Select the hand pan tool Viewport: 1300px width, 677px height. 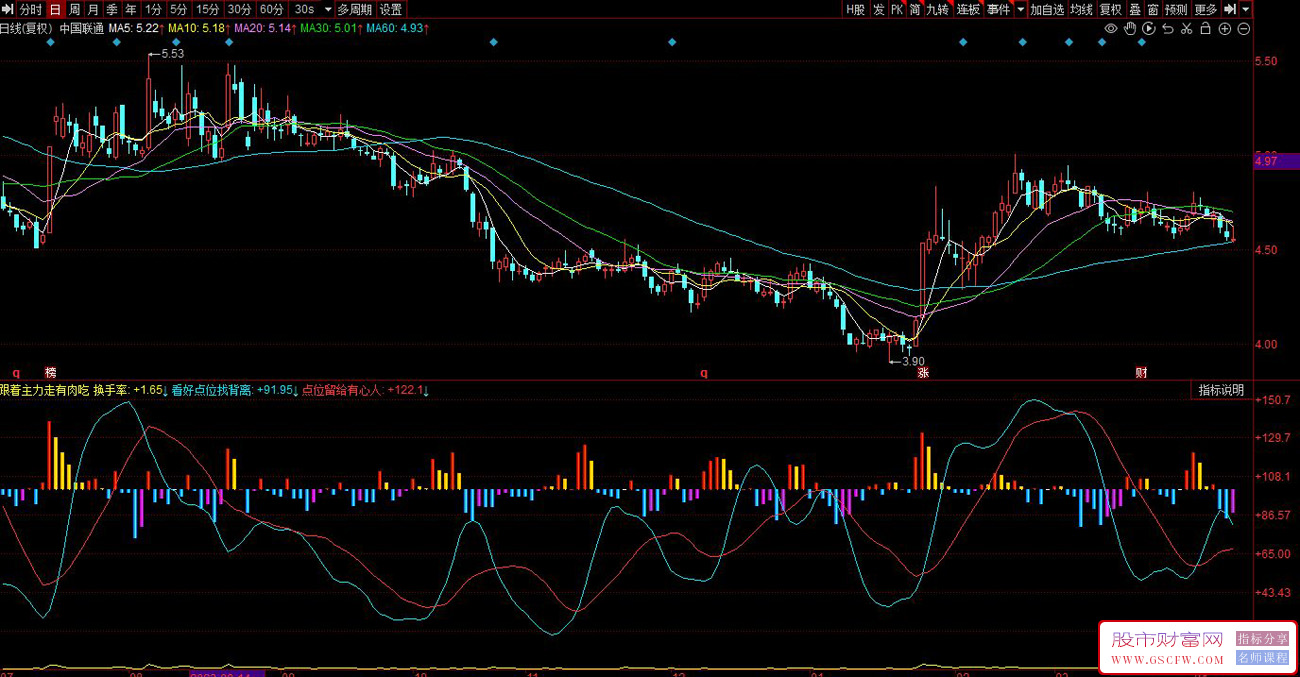1130,29
